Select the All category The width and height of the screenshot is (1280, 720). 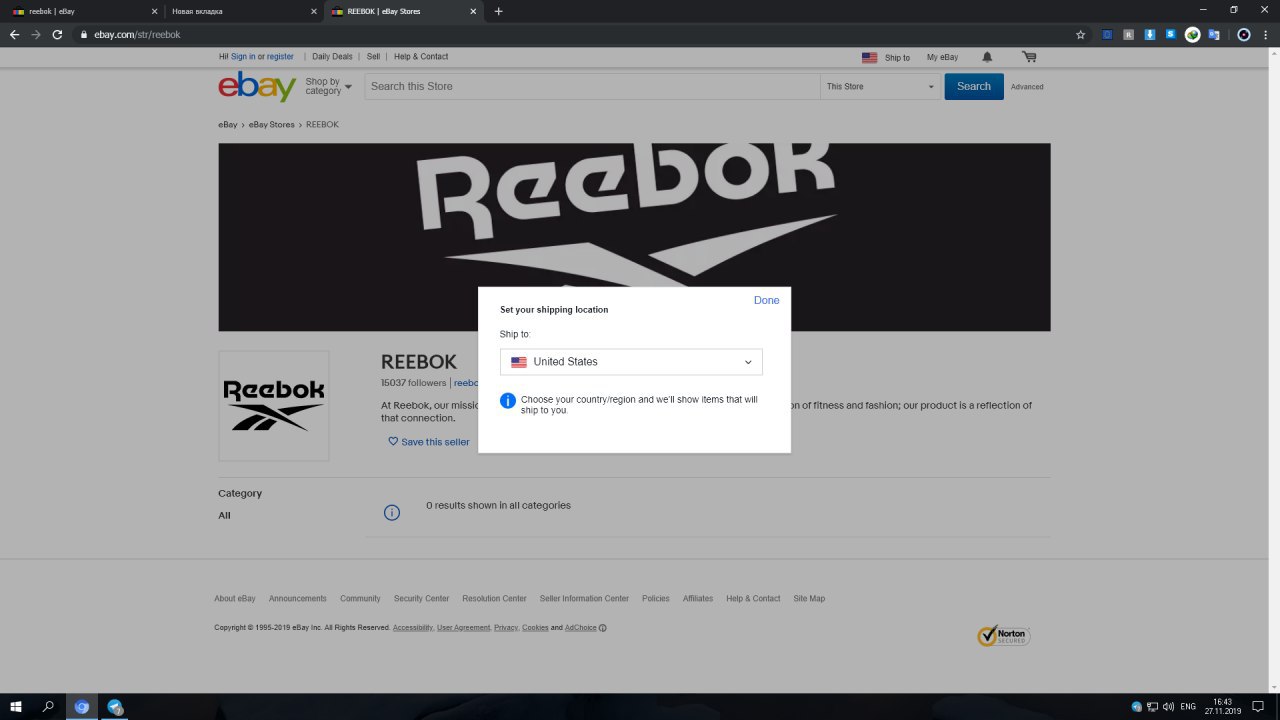pyautogui.click(x=224, y=516)
